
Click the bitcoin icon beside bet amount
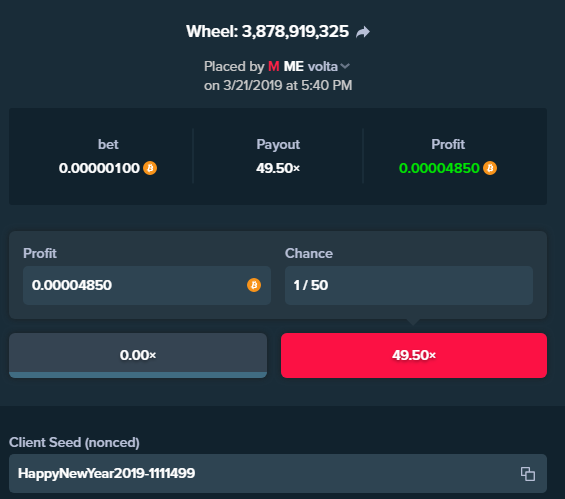(x=150, y=168)
